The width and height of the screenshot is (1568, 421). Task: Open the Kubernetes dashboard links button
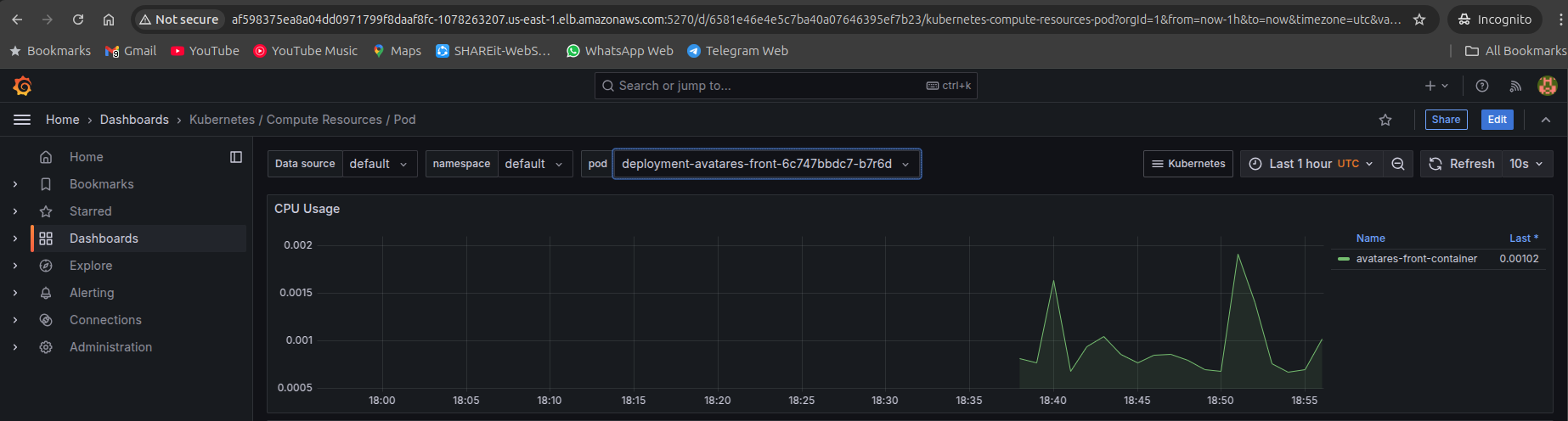tap(1188, 164)
